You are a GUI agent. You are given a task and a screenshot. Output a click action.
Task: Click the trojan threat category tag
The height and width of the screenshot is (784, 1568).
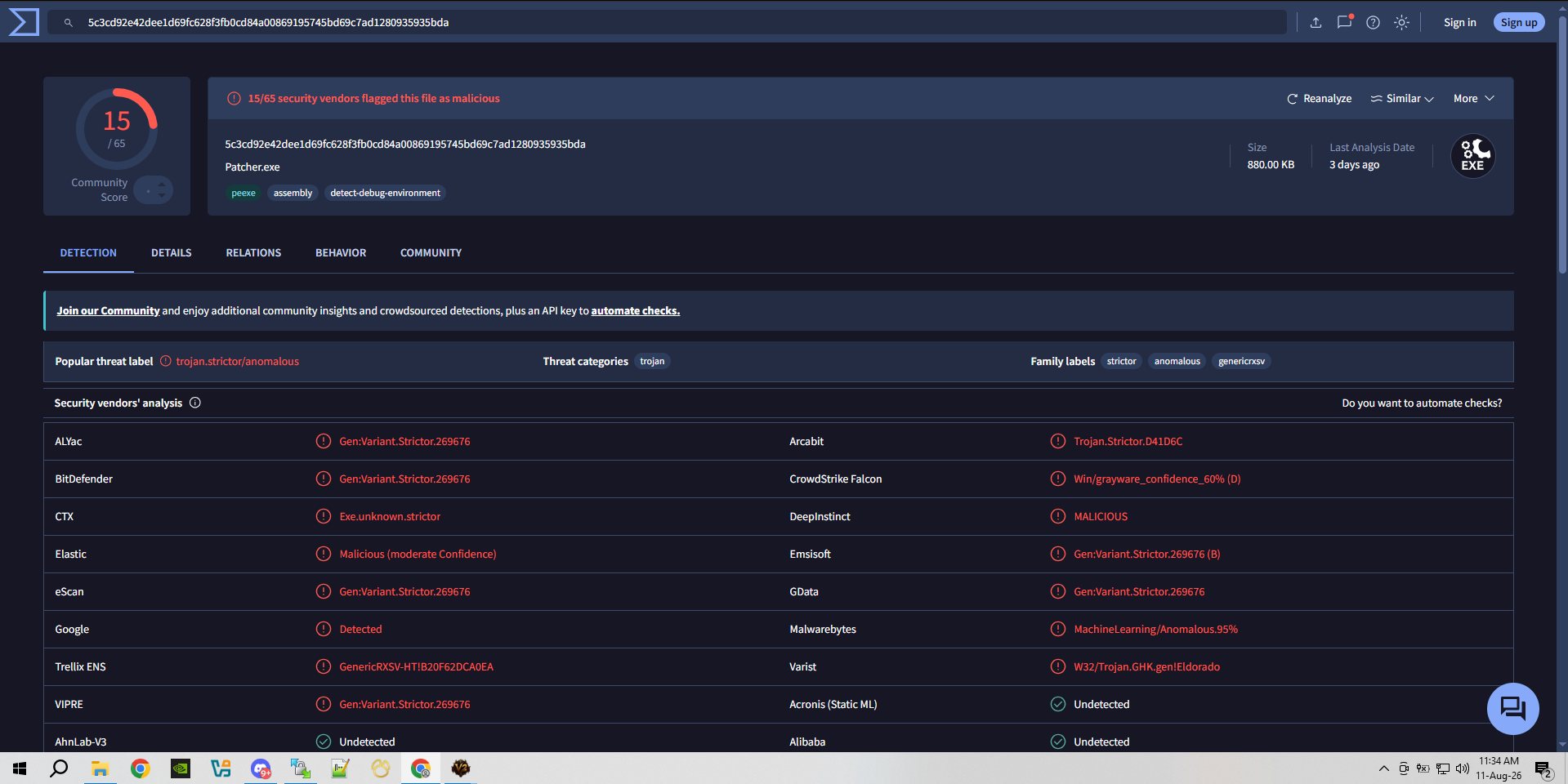tap(652, 362)
